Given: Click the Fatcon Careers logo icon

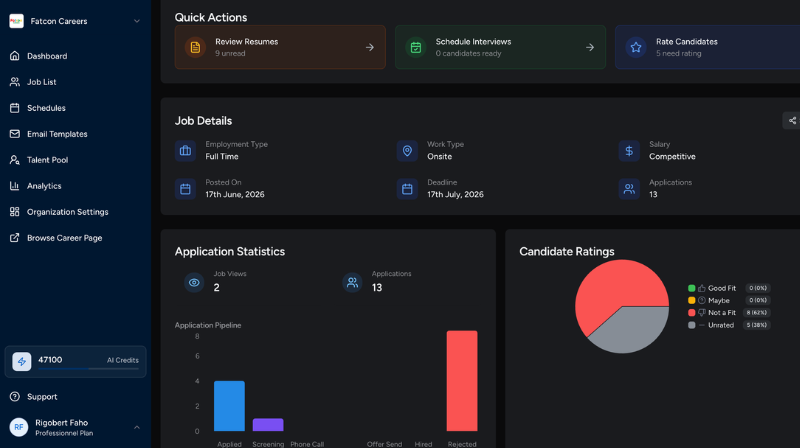Looking at the screenshot, I should (16, 21).
